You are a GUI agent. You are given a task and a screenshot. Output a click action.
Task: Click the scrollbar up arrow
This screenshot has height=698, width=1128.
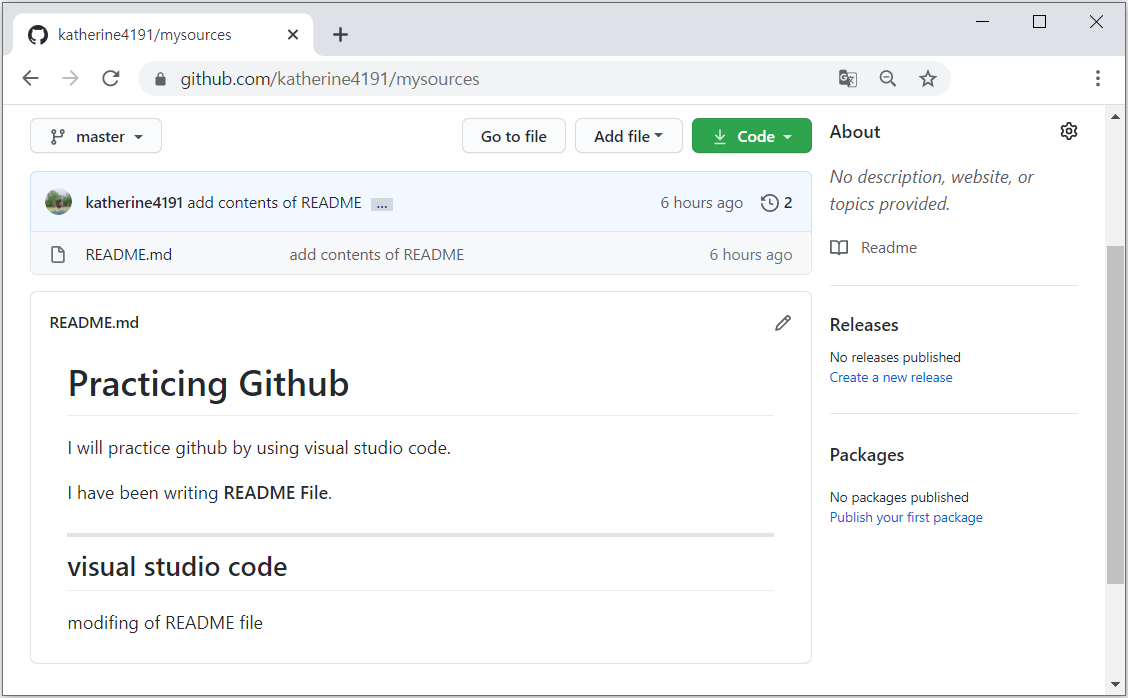pos(1115,117)
